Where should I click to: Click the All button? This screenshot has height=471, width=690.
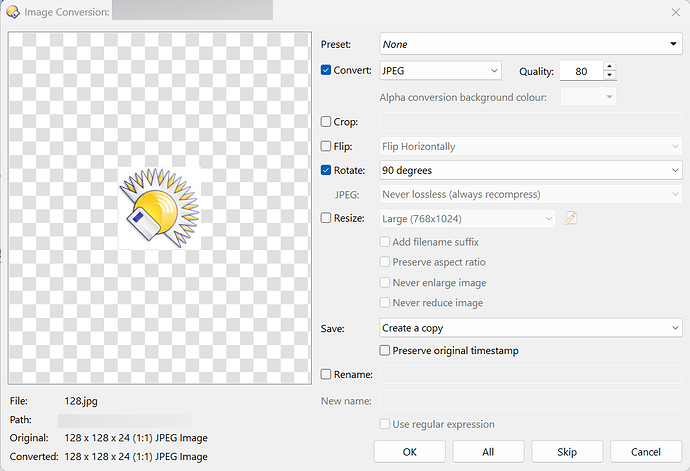(x=488, y=452)
